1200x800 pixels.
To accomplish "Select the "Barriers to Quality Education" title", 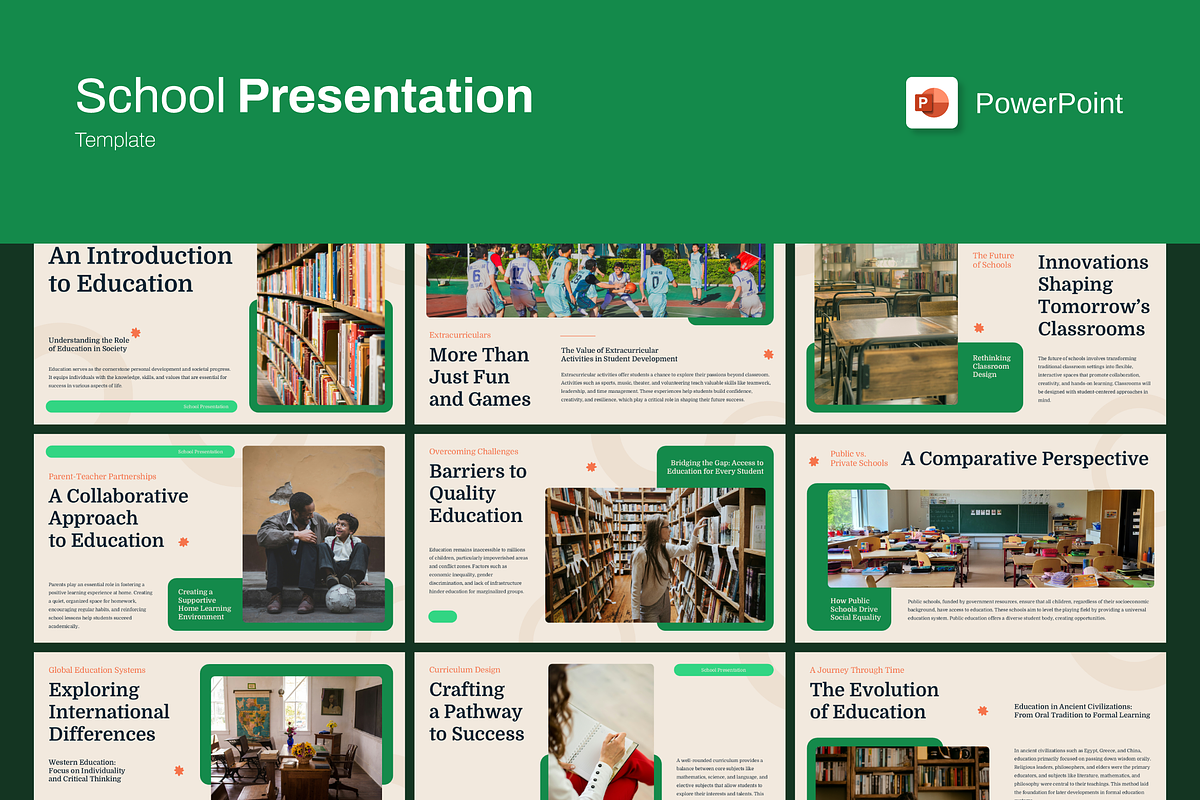I will pyautogui.click(x=476, y=493).
